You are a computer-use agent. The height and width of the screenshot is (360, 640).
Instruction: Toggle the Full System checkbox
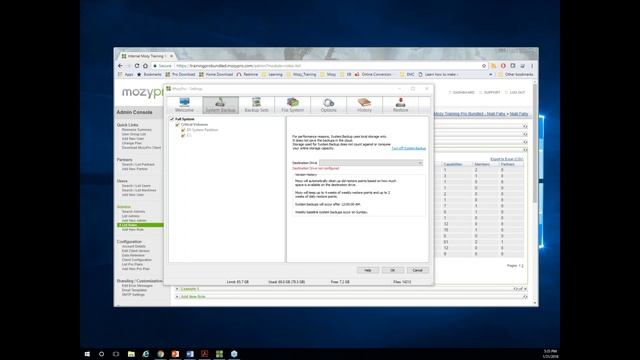pyautogui.click(x=172, y=119)
